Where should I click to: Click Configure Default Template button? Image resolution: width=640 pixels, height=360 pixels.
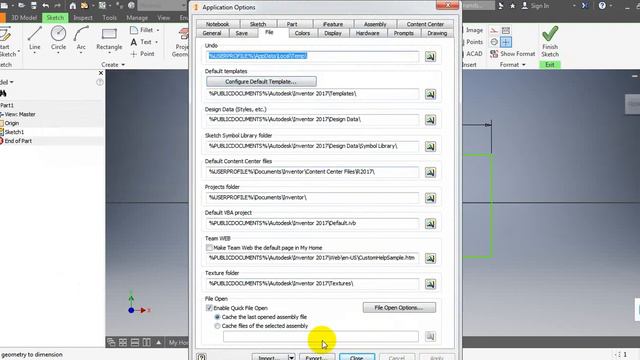tap(261, 82)
